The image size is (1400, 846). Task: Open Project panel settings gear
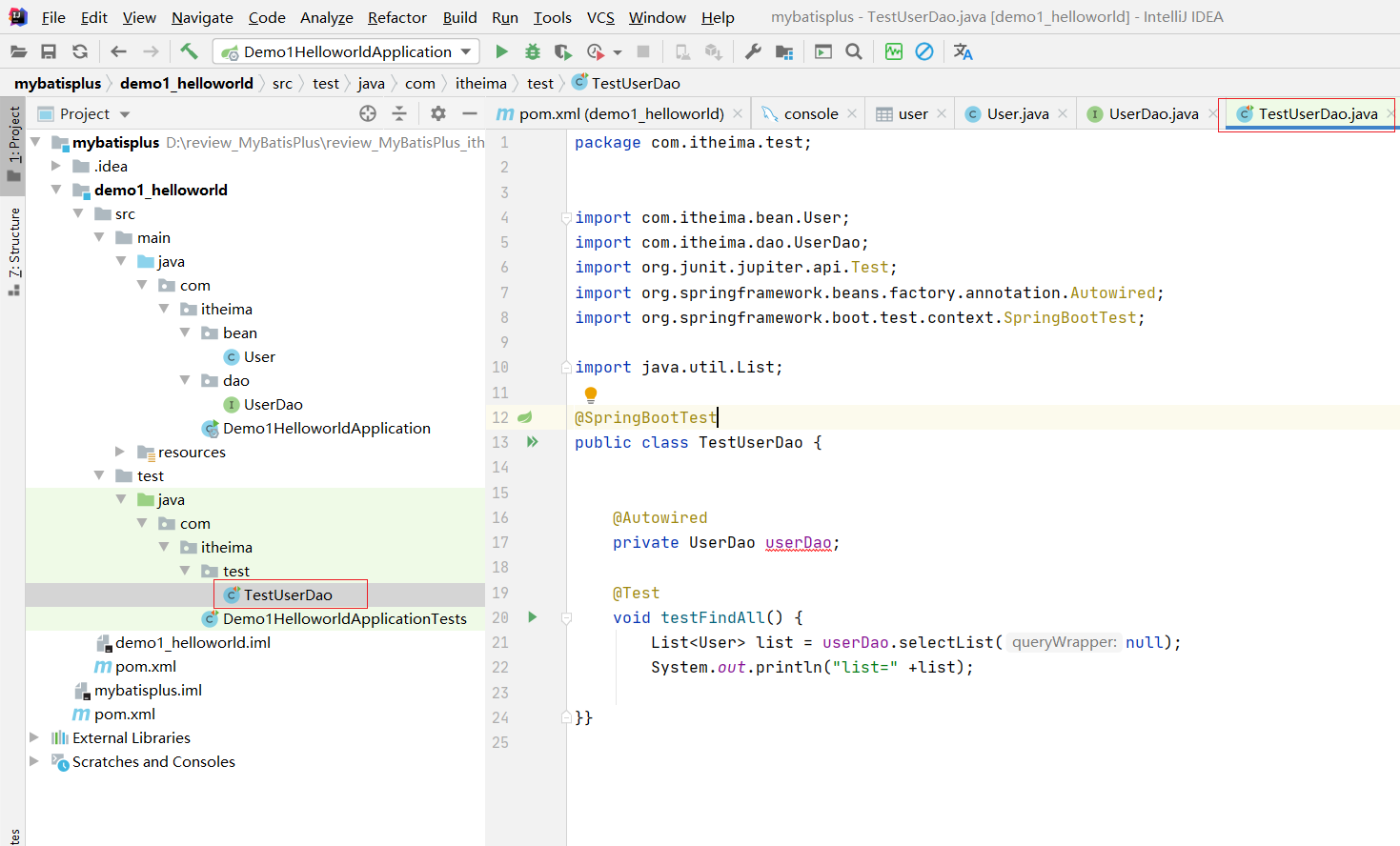coord(437,113)
